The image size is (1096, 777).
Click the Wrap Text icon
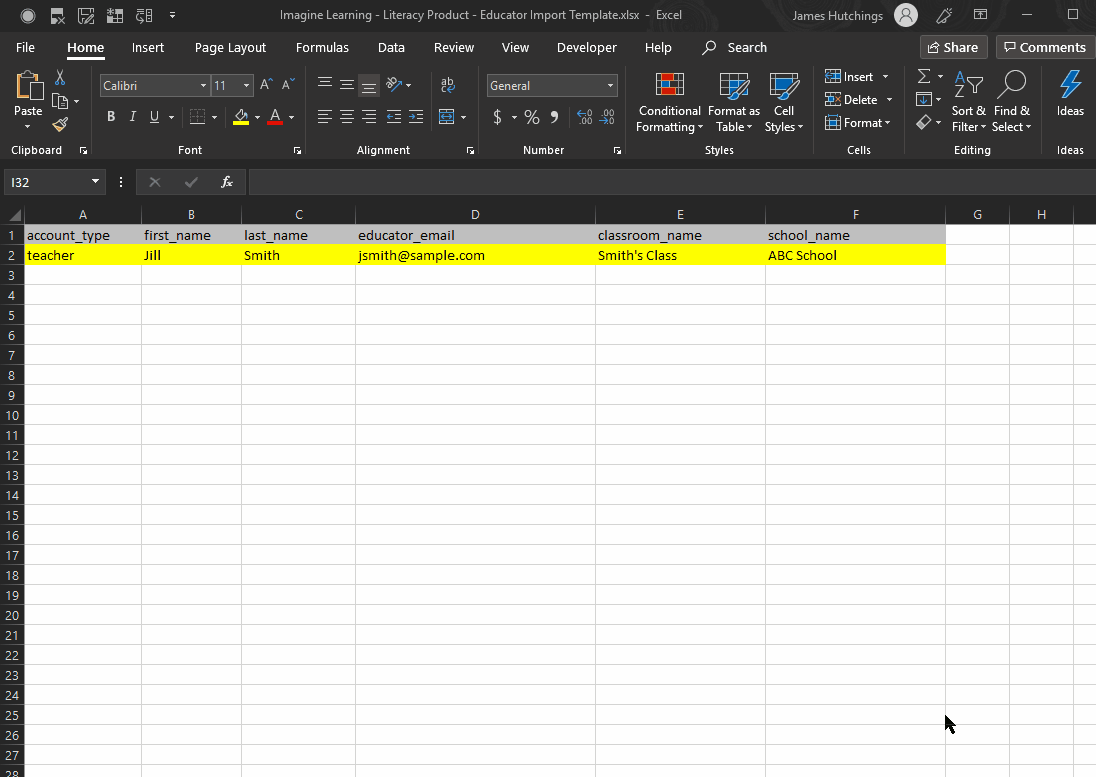[x=447, y=86]
